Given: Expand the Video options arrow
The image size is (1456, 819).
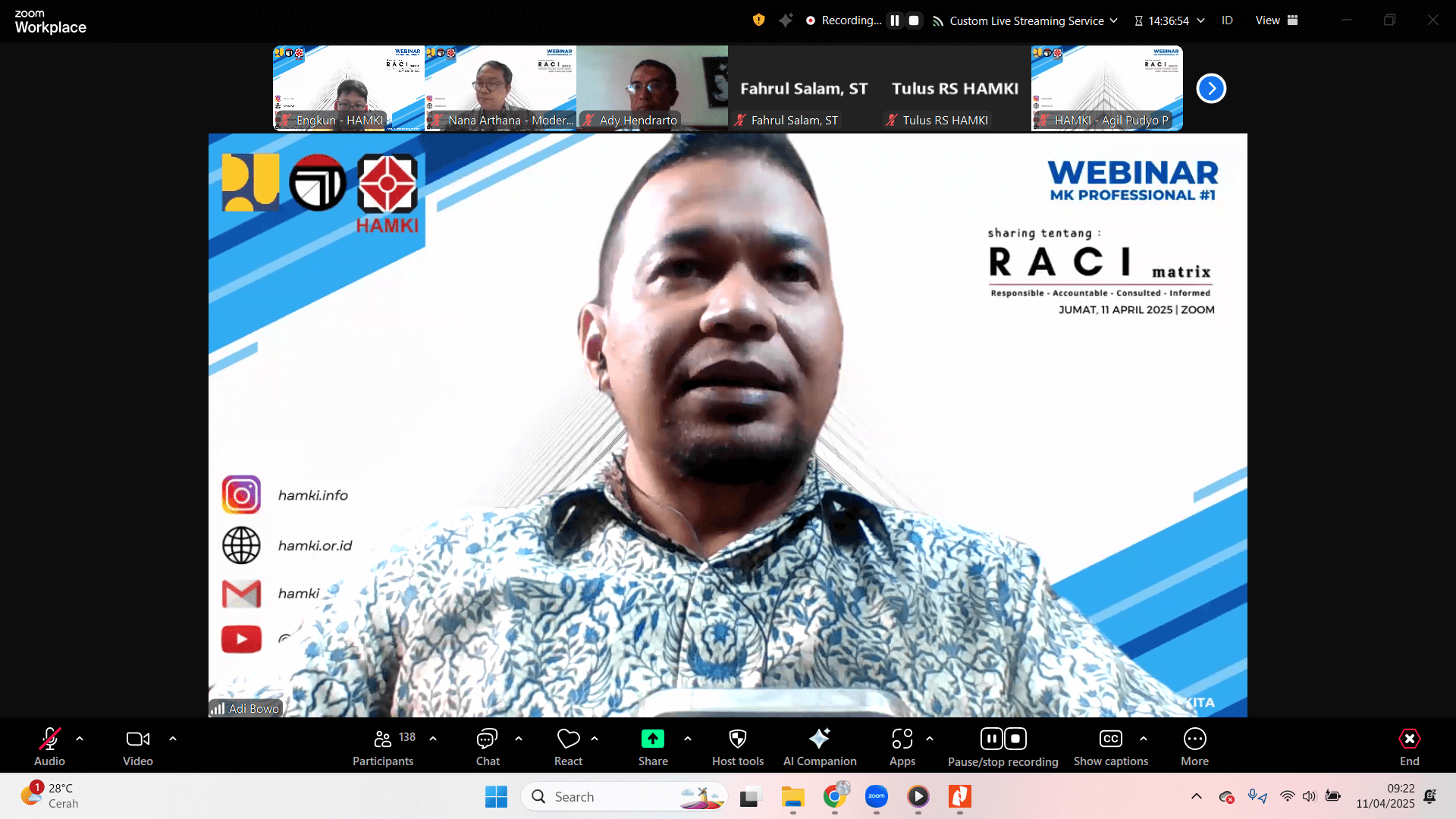Looking at the screenshot, I should pos(173,739).
